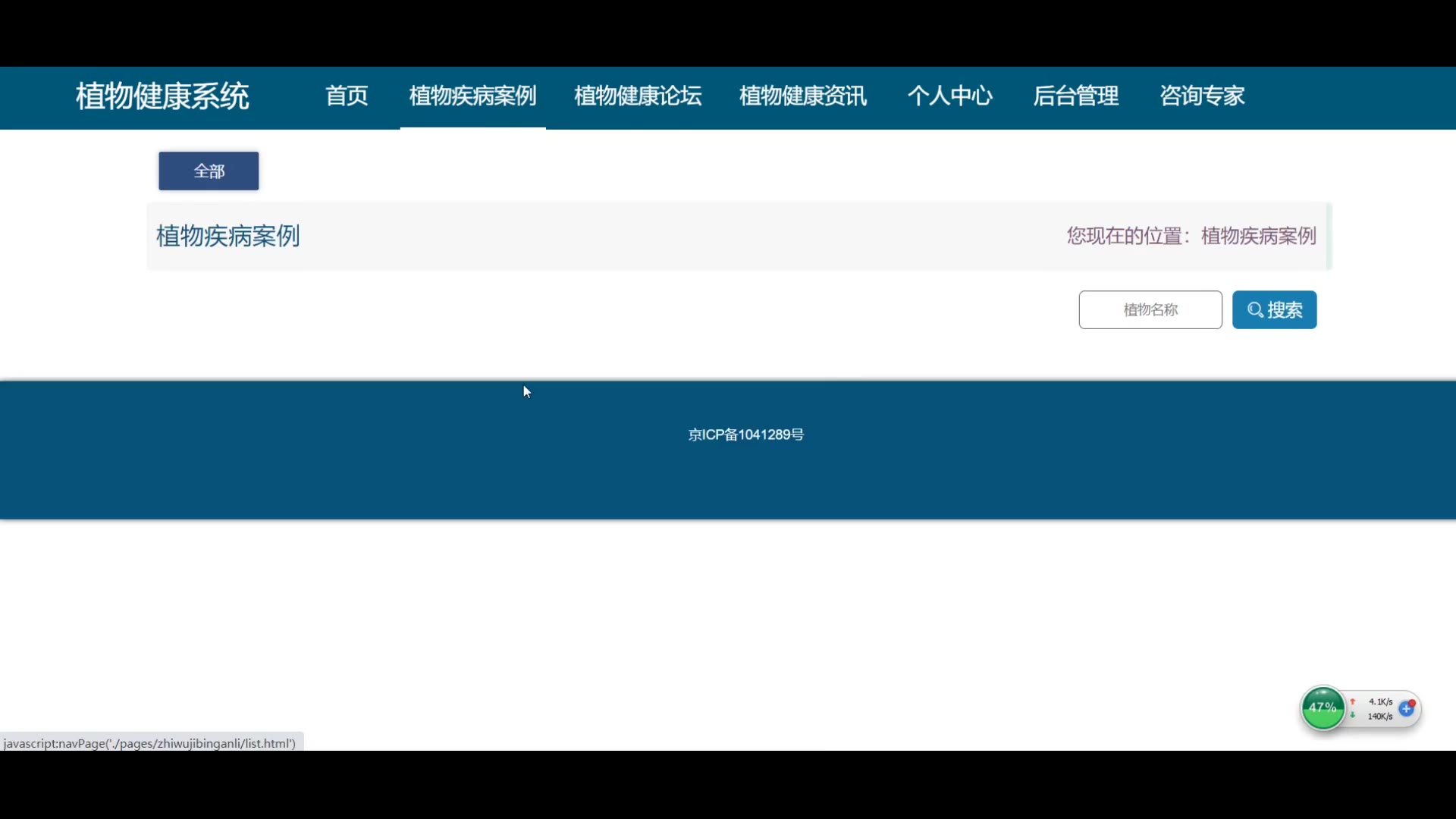The image size is (1456, 819).
Task: Focus the 植物名称 search input field
Action: [1150, 310]
